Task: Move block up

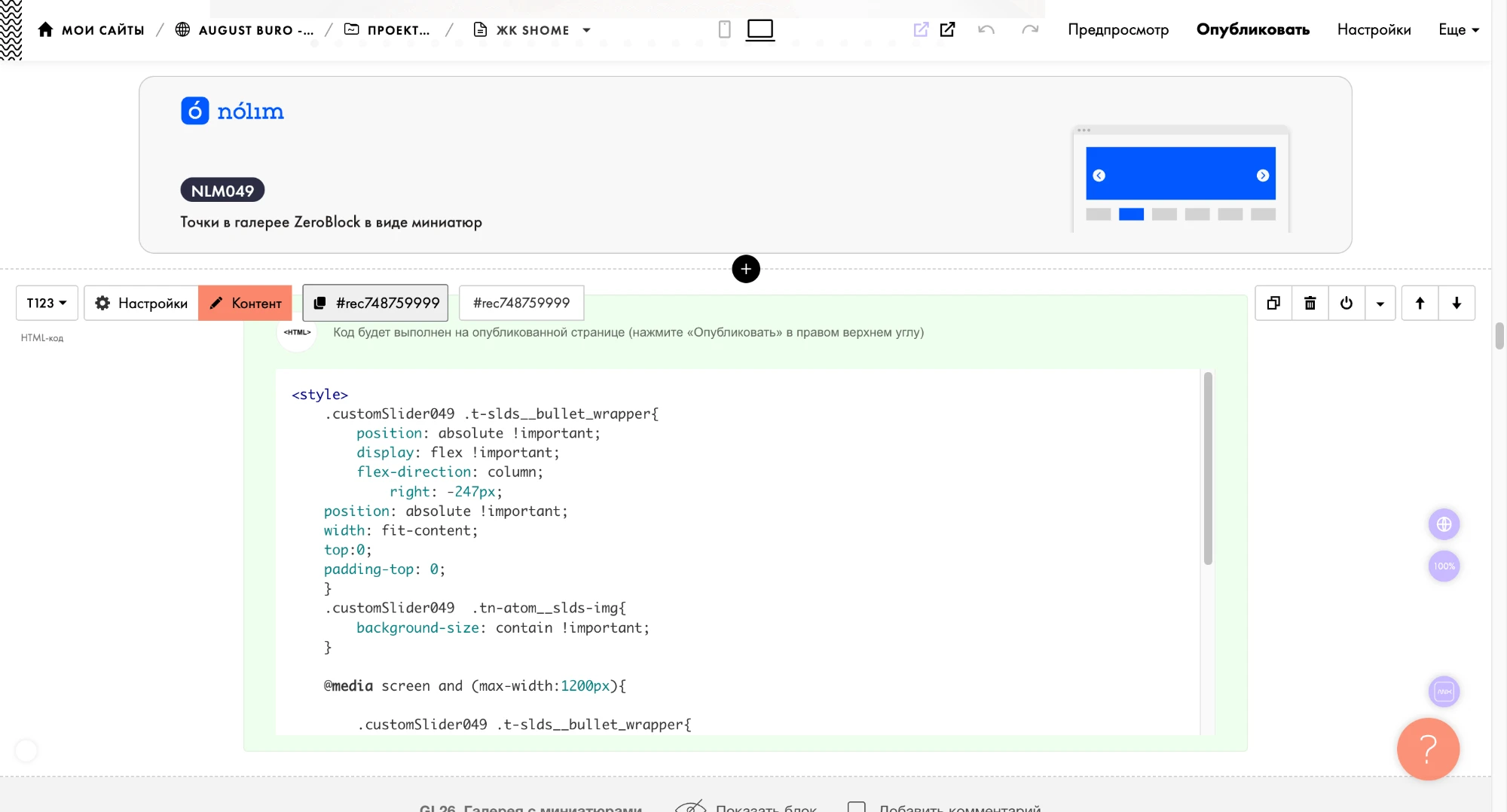Action: tap(1420, 303)
